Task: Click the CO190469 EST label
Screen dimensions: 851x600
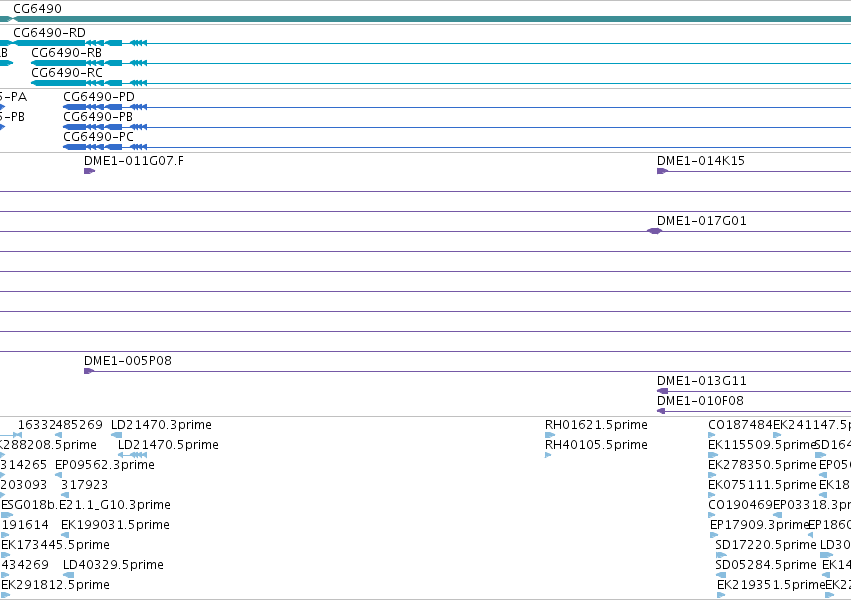Action: pos(740,505)
